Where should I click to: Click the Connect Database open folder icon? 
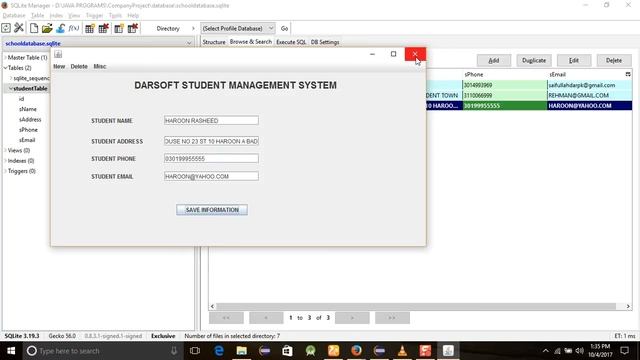click(x=47, y=28)
